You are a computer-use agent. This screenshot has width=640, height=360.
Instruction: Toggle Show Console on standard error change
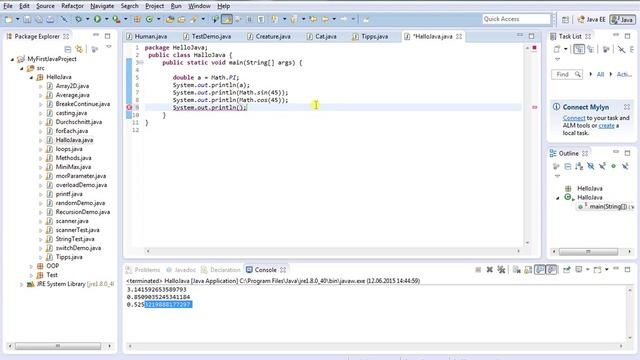pos(551,270)
